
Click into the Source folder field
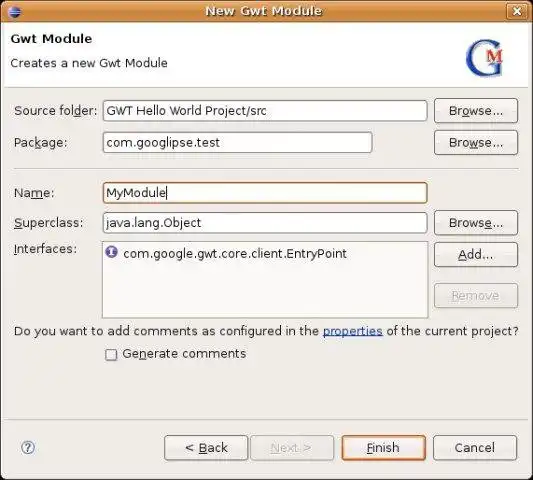tap(265, 111)
